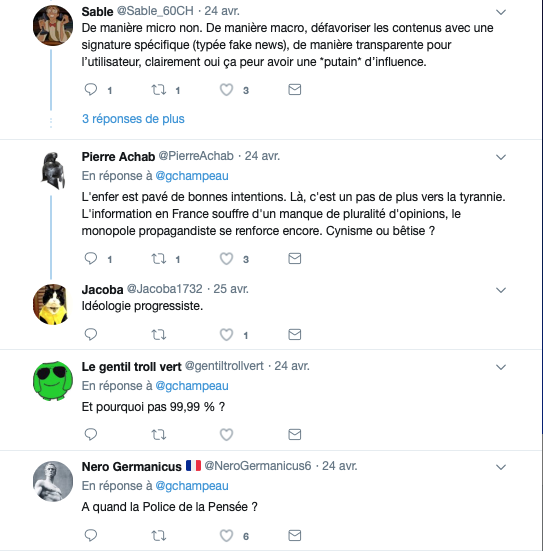Retweet Sable's tweet about fake news
Image resolution: width=543 pixels, height=551 pixels.
click(x=159, y=90)
